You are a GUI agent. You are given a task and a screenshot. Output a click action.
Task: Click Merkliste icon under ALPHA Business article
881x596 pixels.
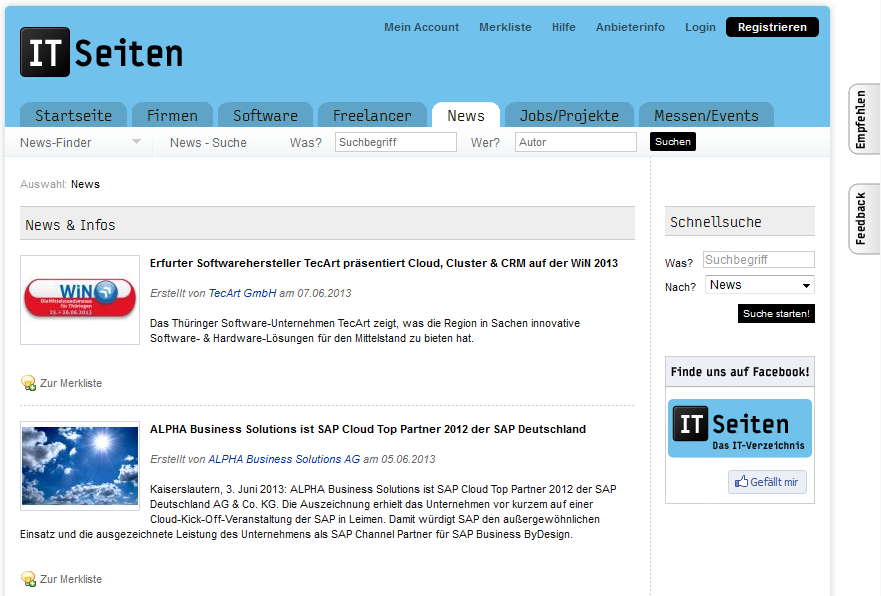point(28,579)
